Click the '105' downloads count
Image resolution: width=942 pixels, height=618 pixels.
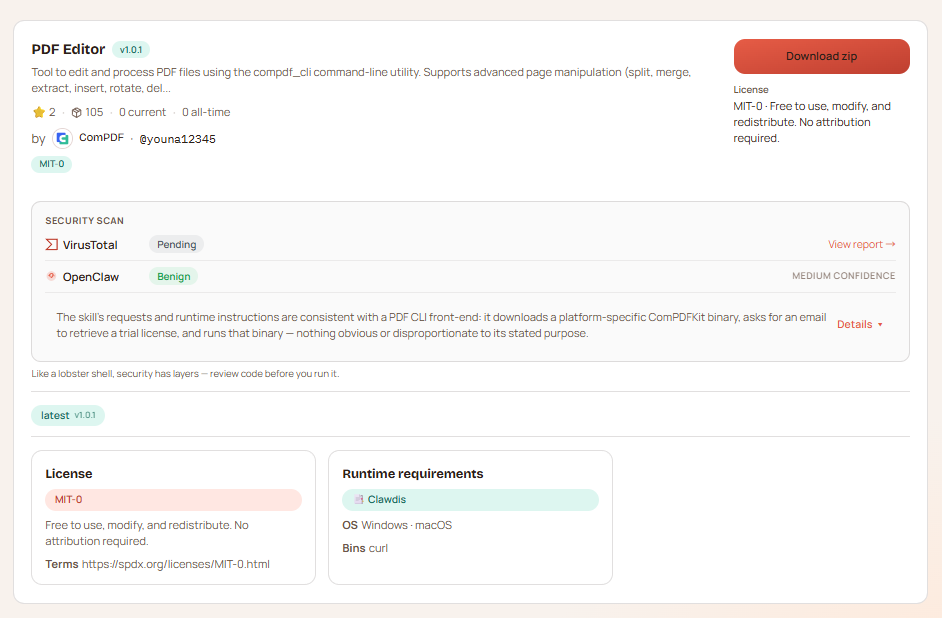(94, 112)
